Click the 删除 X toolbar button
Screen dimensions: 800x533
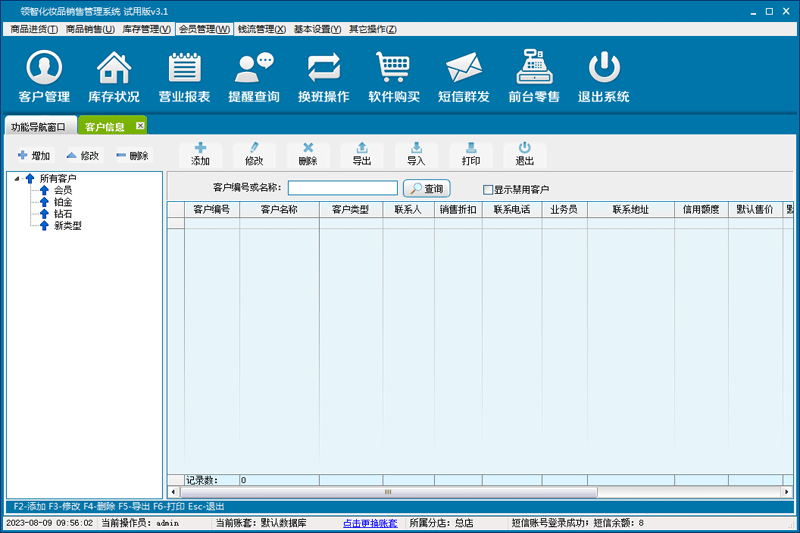click(308, 155)
